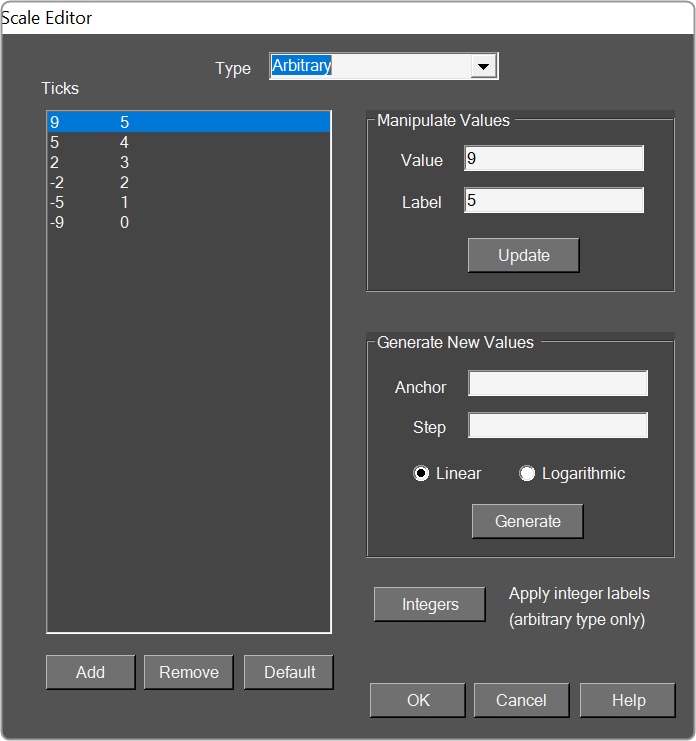The height and width of the screenshot is (741, 696).
Task: Select tick row -5 with label 1
Action: 189,202
